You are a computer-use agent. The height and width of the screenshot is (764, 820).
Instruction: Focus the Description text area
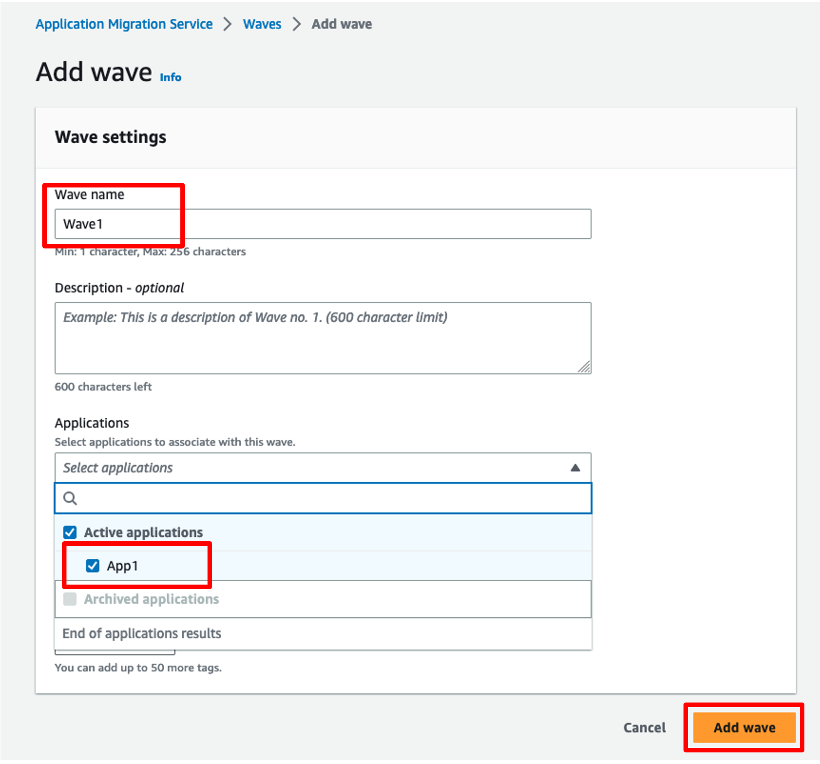click(x=323, y=338)
